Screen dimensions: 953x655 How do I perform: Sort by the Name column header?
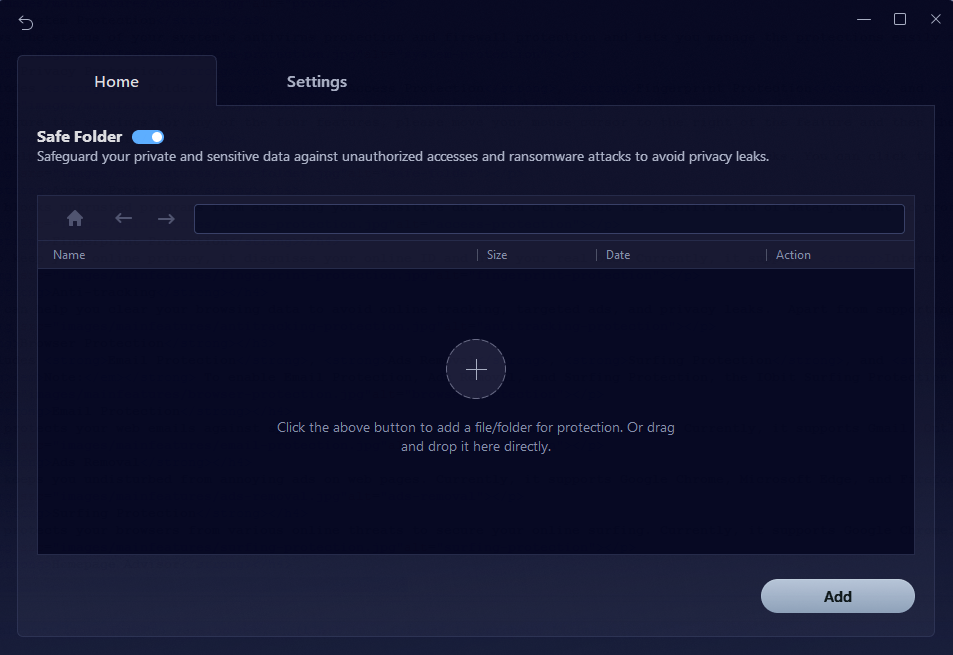69,255
